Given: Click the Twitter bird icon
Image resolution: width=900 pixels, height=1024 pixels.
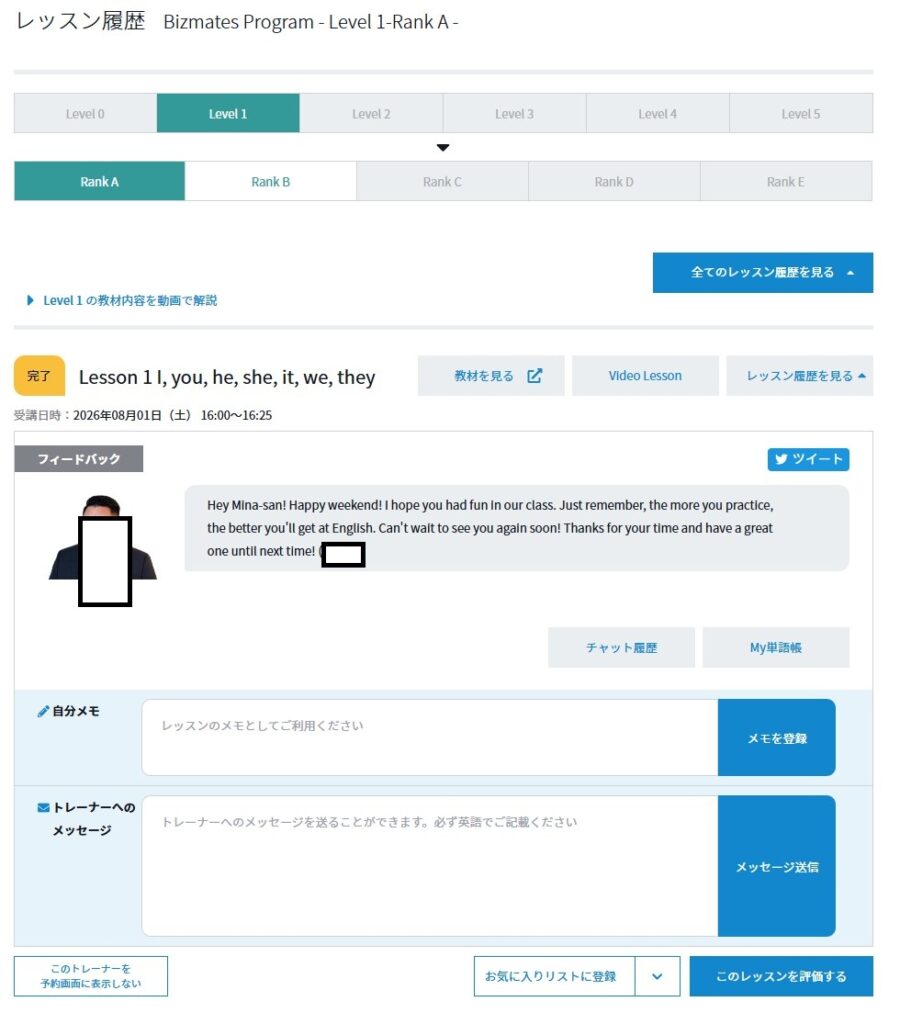Looking at the screenshot, I should 781,459.
